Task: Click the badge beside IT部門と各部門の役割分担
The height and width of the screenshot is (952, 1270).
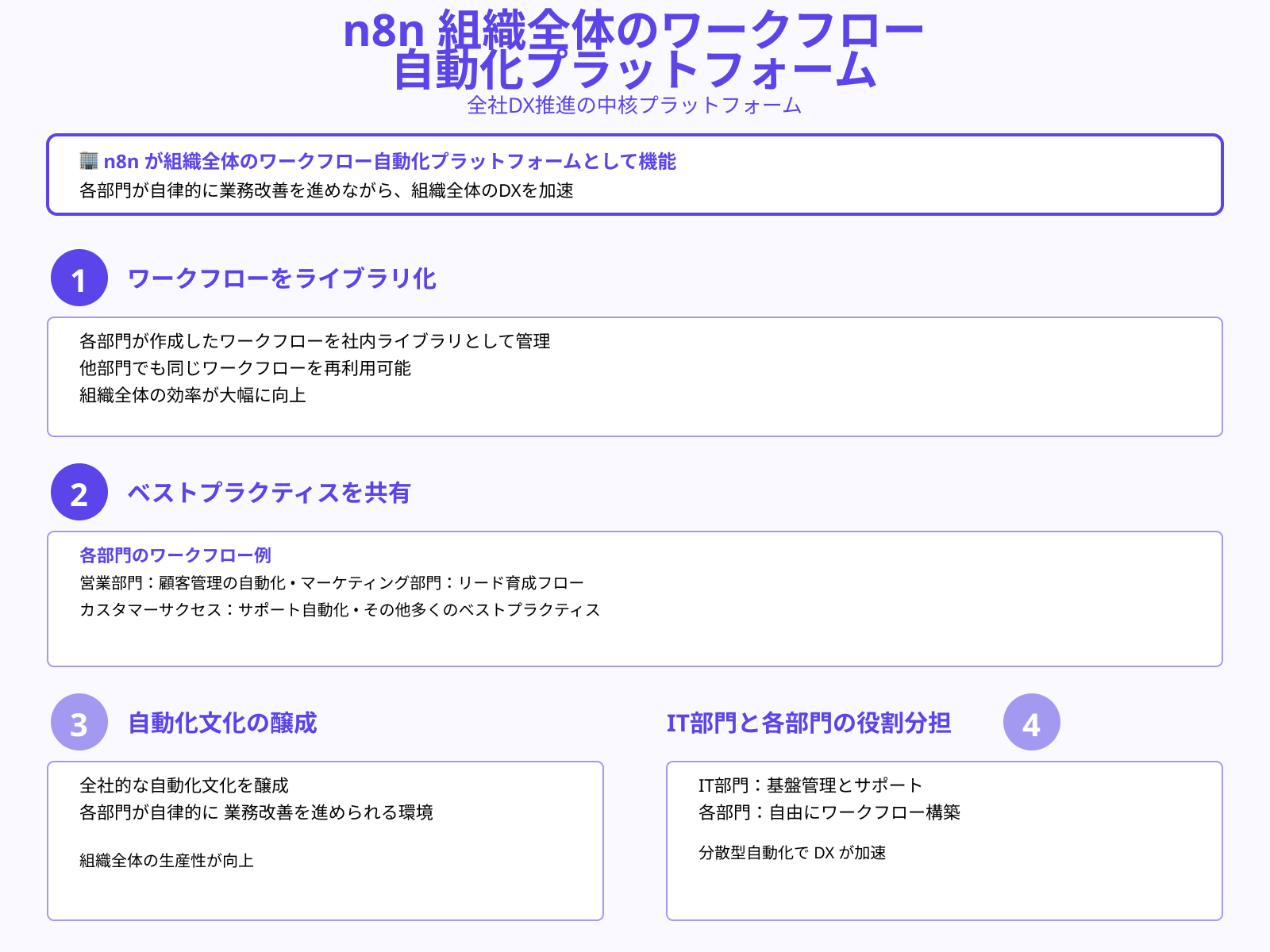Action: pos(1032,723)
